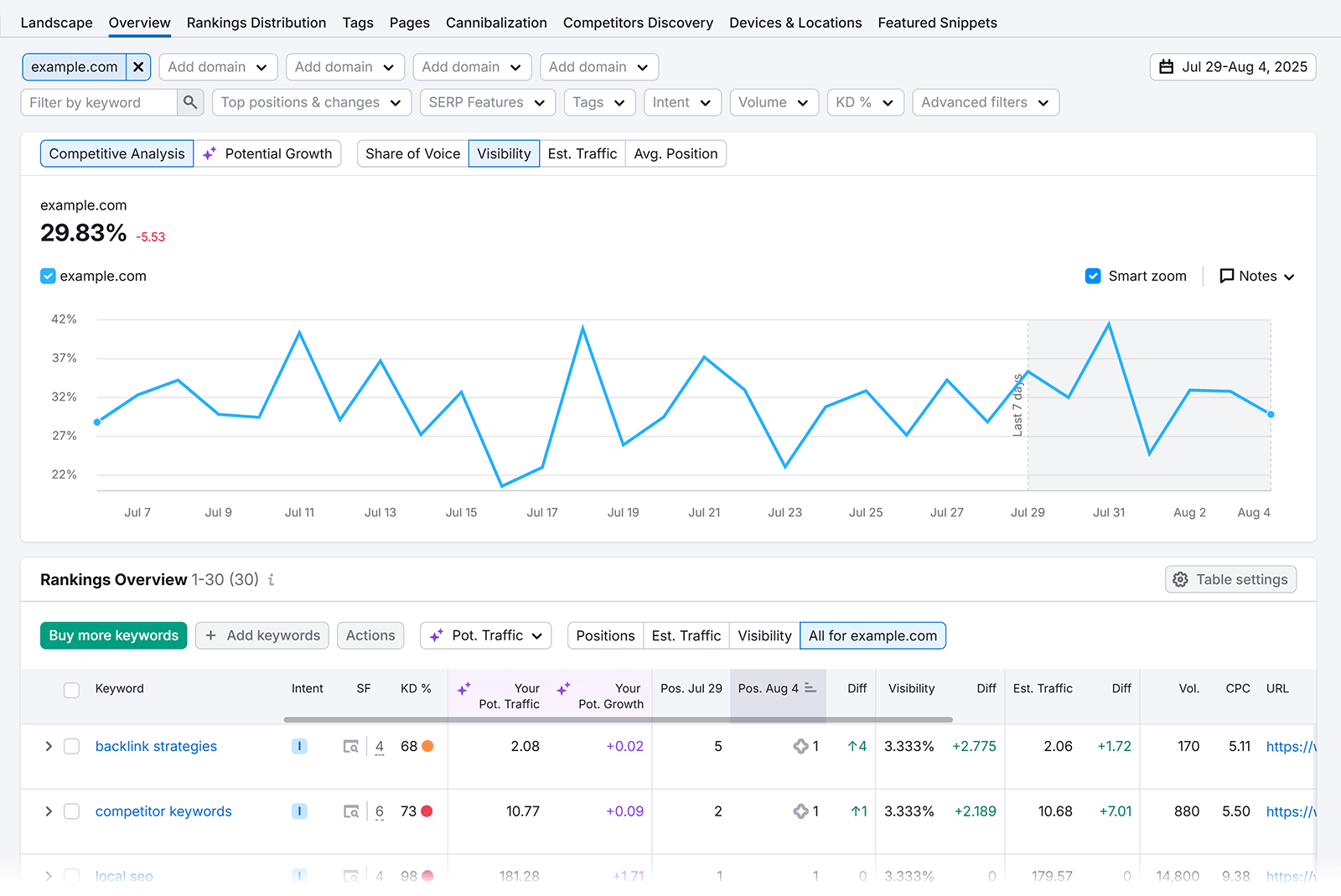Image resolution: width=1341 pixels, height=896 pixels.
Task: Select All for example.com columns
Action: (872, 635)
